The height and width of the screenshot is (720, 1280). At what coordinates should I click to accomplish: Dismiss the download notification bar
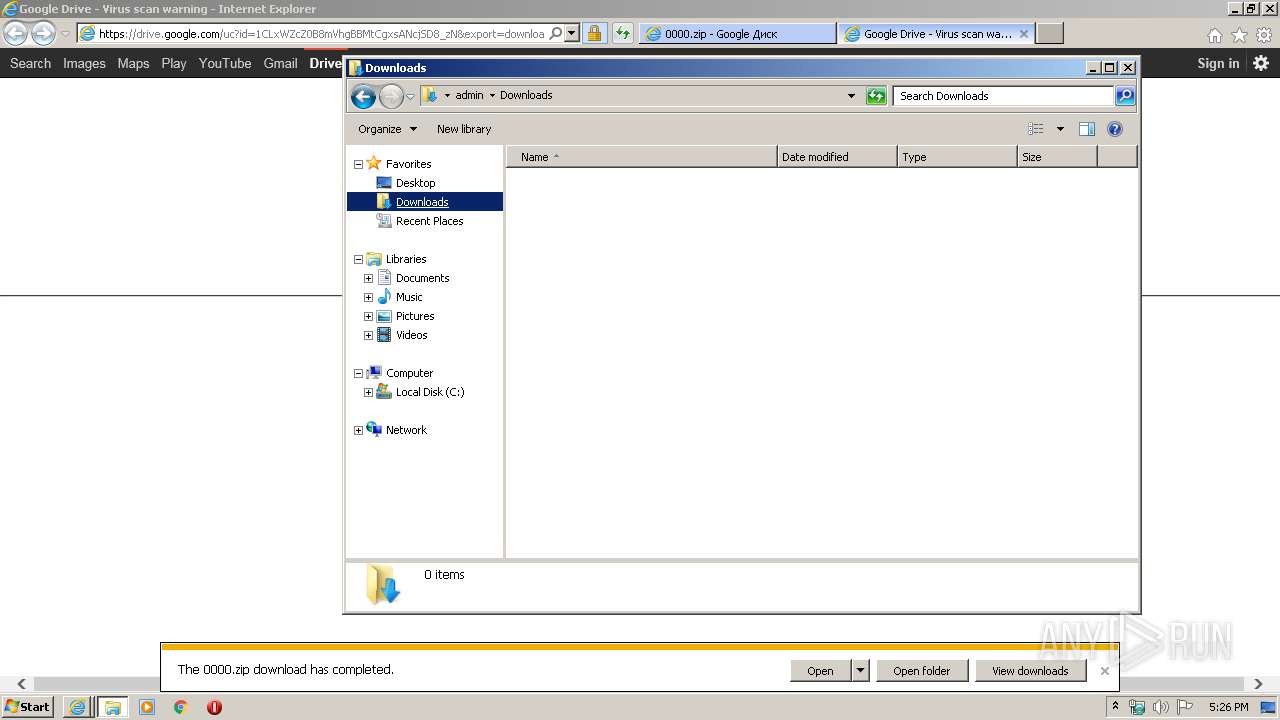click(1104, 671)
